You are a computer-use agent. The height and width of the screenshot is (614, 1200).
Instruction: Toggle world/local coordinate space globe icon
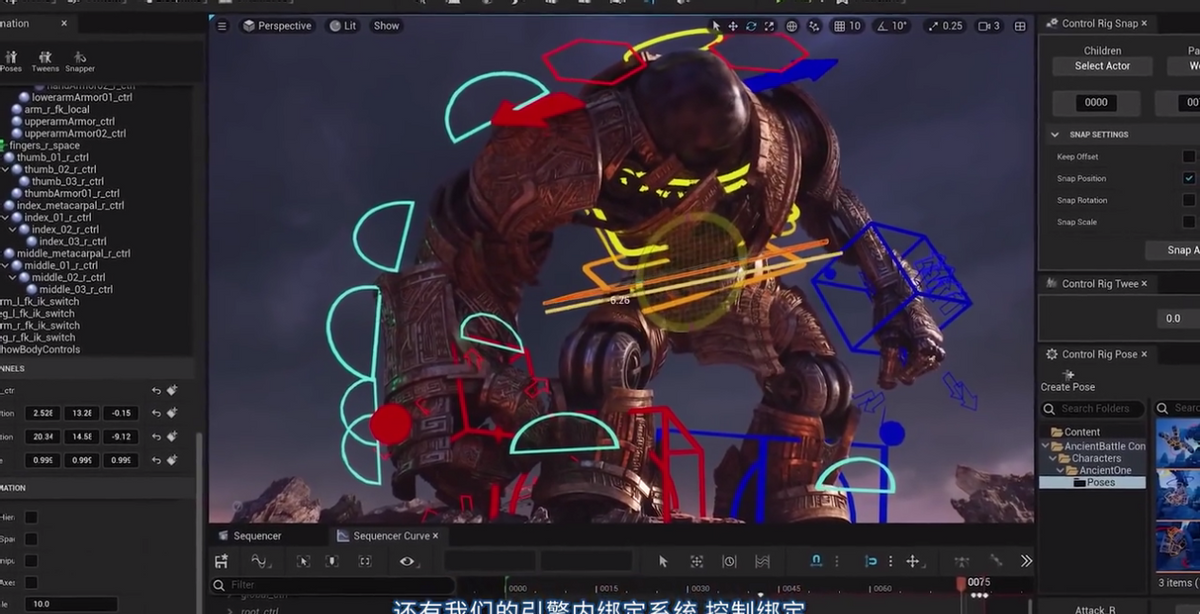tap(792, 26)
